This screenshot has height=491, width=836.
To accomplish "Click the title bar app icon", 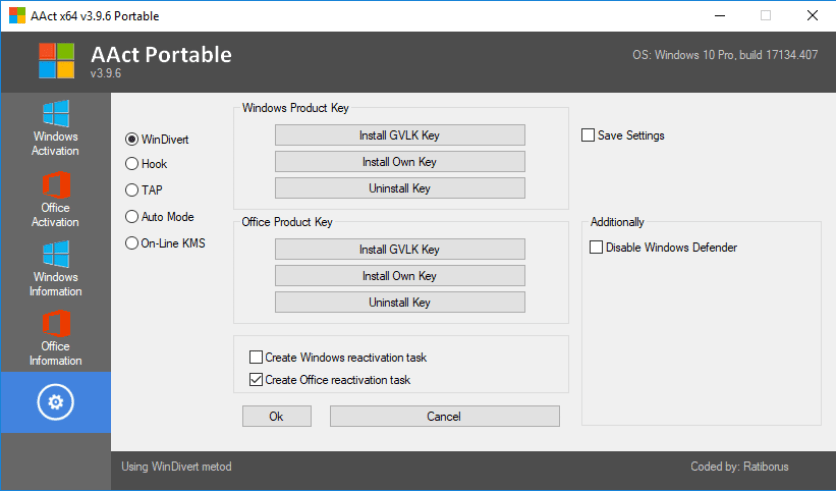I will [17, 16].
